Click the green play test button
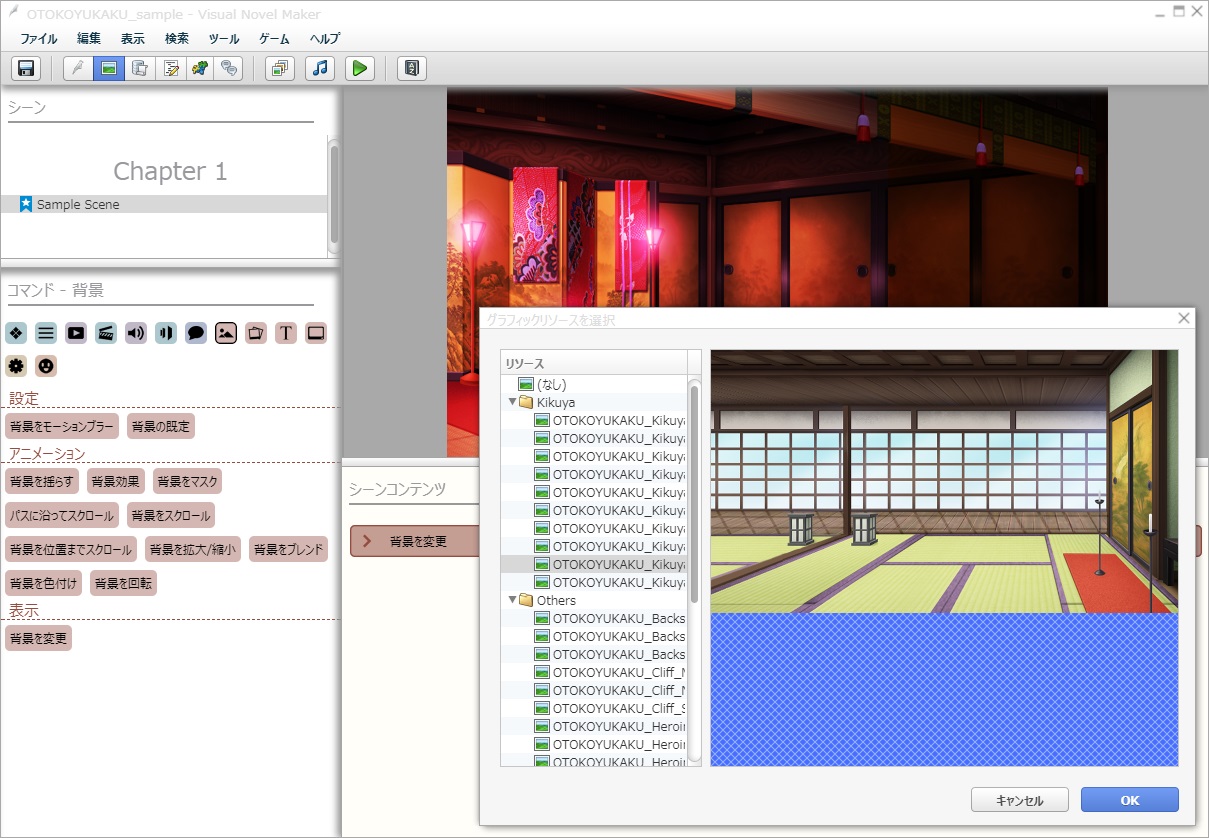The height and width of the screenshot is (838, 1209). pyautogui.click(x=359, y=68)
